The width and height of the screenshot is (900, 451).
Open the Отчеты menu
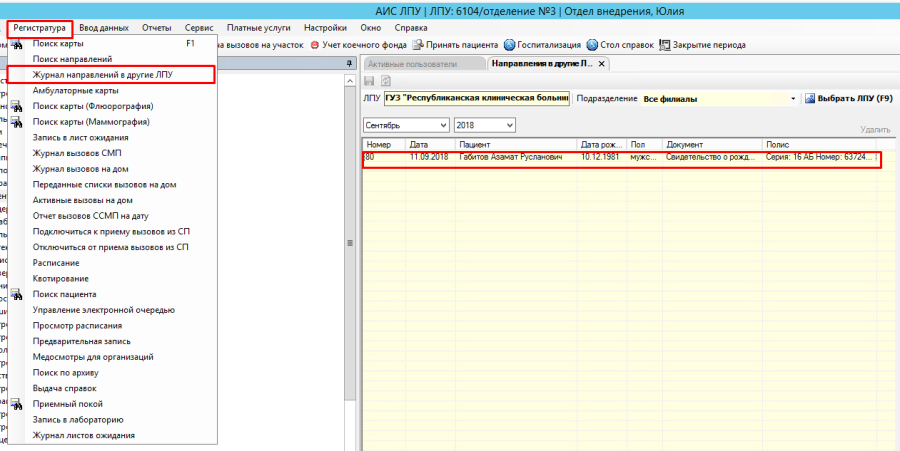coord(157,28)
